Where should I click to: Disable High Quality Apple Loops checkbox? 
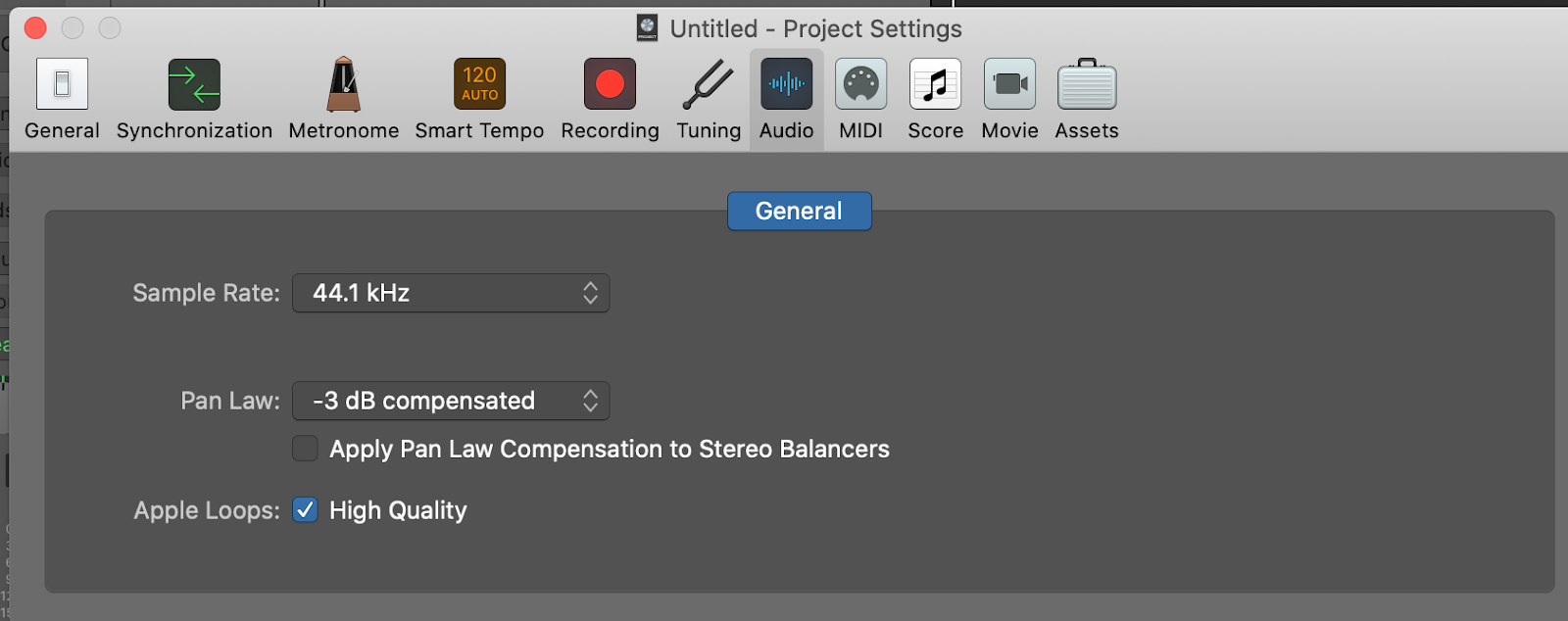pyautogui.click(x=306, y=510)
